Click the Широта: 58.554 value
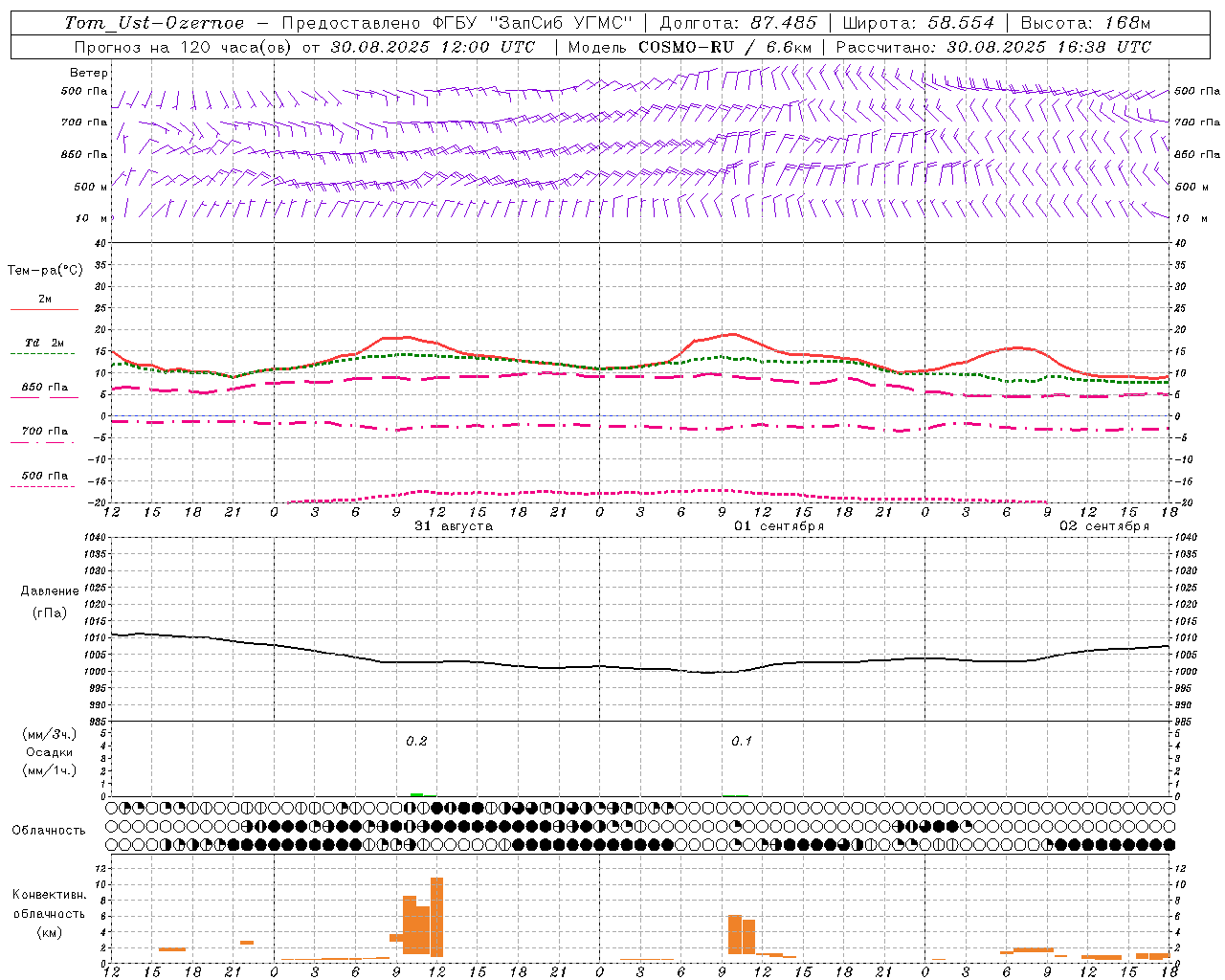1225x980 pixels. point(919,23)
